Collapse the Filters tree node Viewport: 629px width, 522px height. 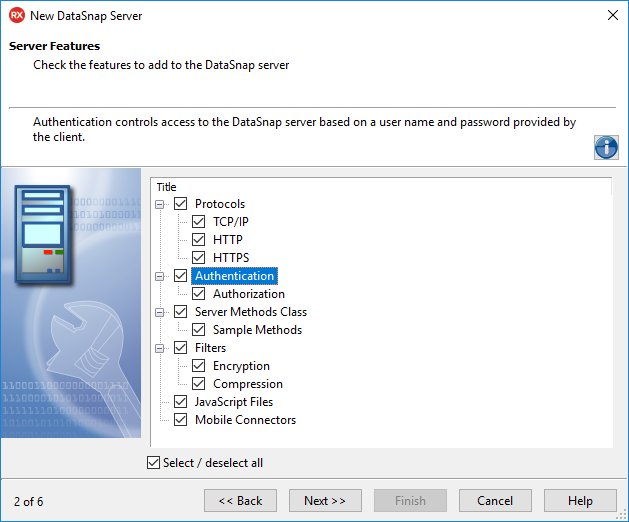pyautogui.click(x=161, y=348)
